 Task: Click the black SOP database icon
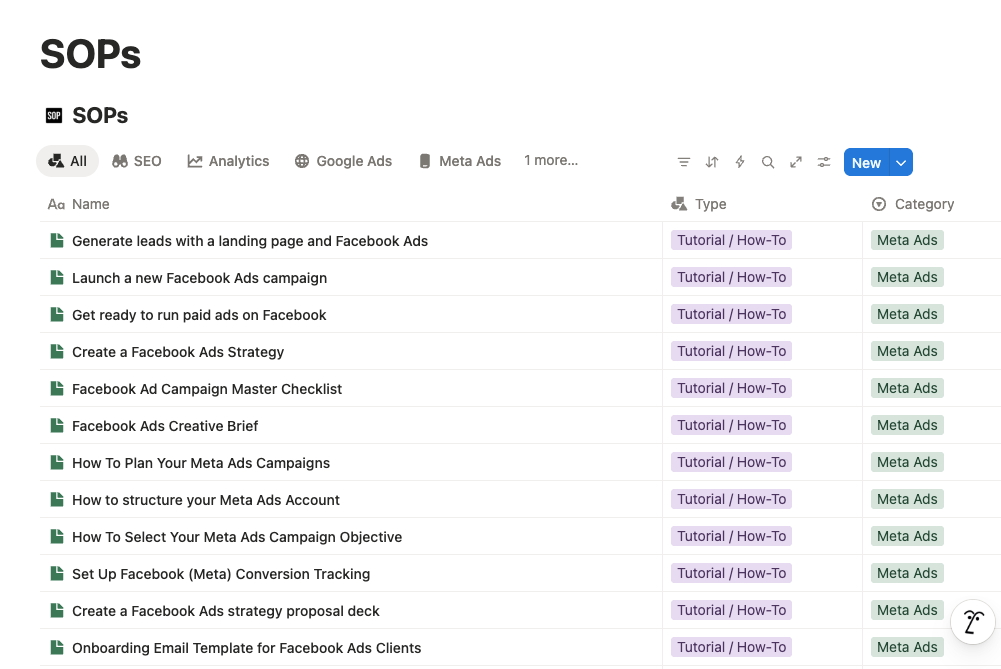pos(54,116)
